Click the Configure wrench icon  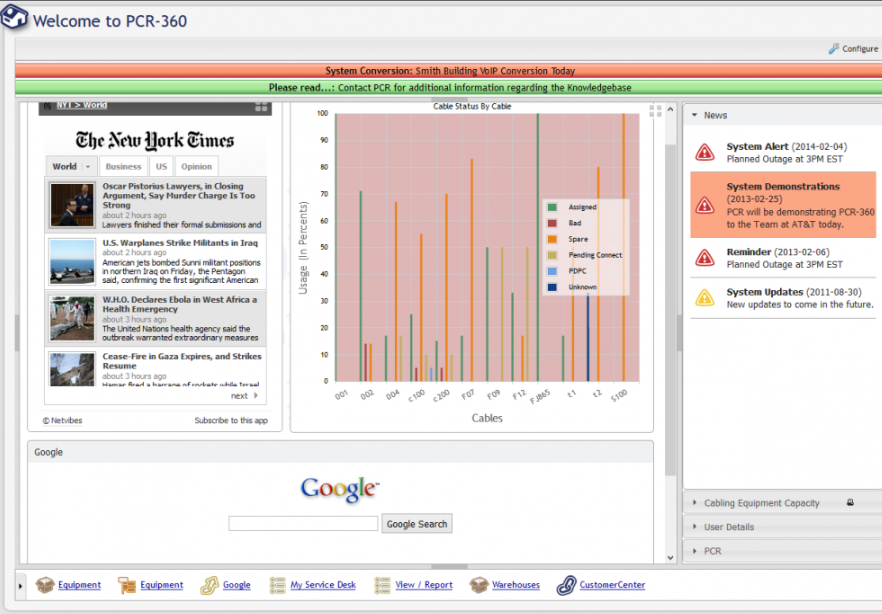point(833,49)
